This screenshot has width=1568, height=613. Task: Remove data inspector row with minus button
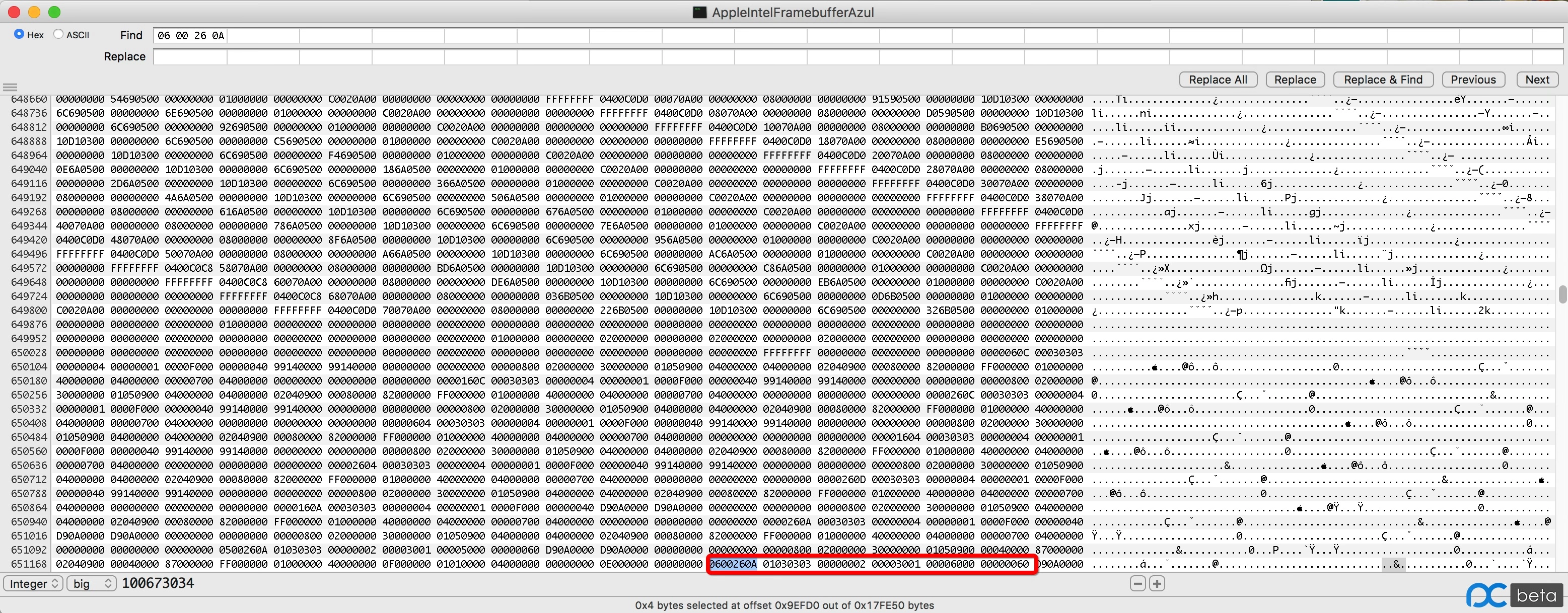(x=1137, y=584)
